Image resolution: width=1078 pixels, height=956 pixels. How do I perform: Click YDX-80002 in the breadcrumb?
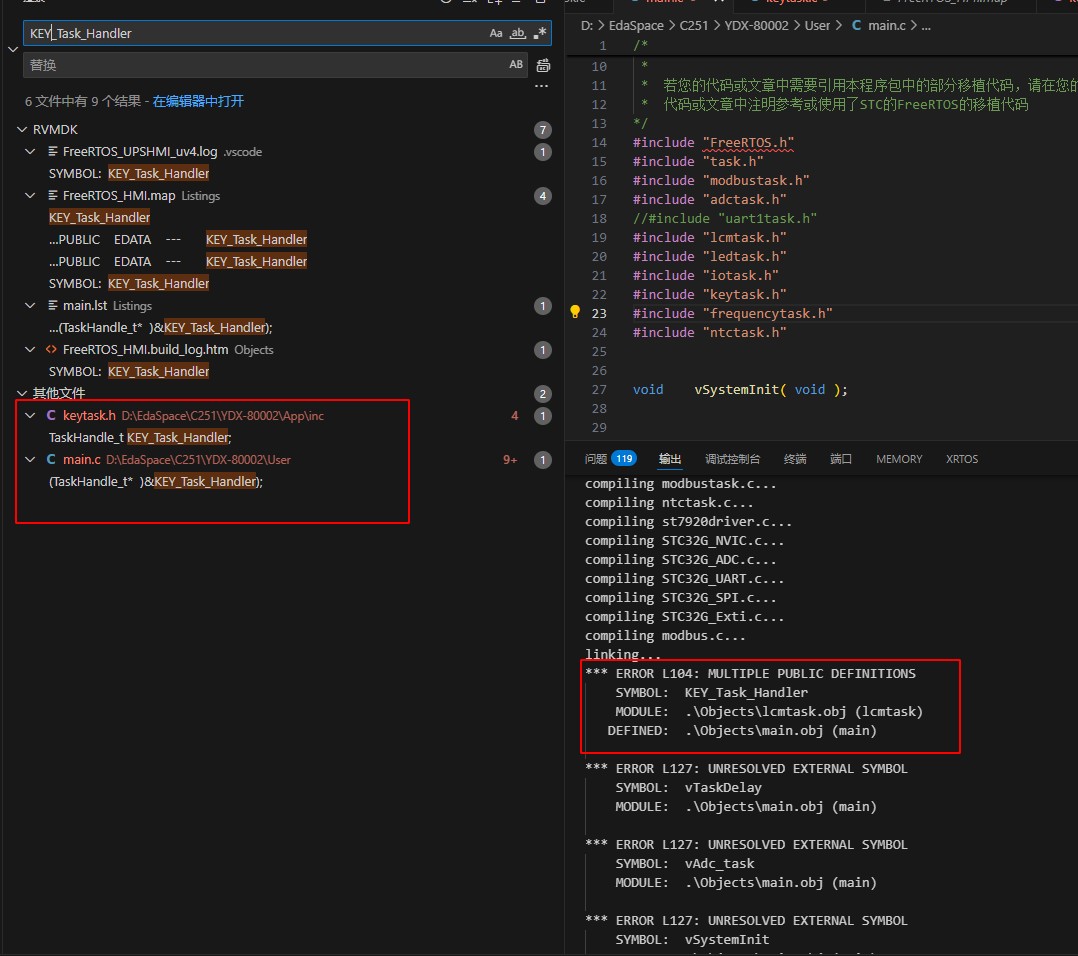pos(756,25)
